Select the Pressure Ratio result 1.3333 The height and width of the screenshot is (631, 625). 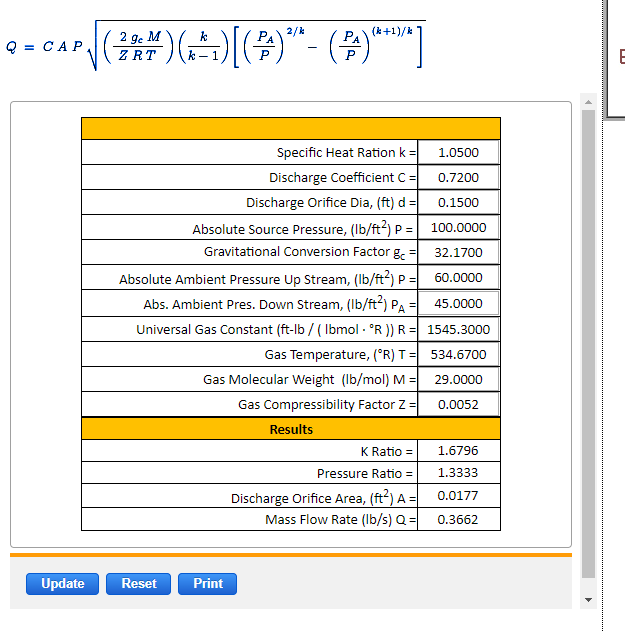click(458, 472)
